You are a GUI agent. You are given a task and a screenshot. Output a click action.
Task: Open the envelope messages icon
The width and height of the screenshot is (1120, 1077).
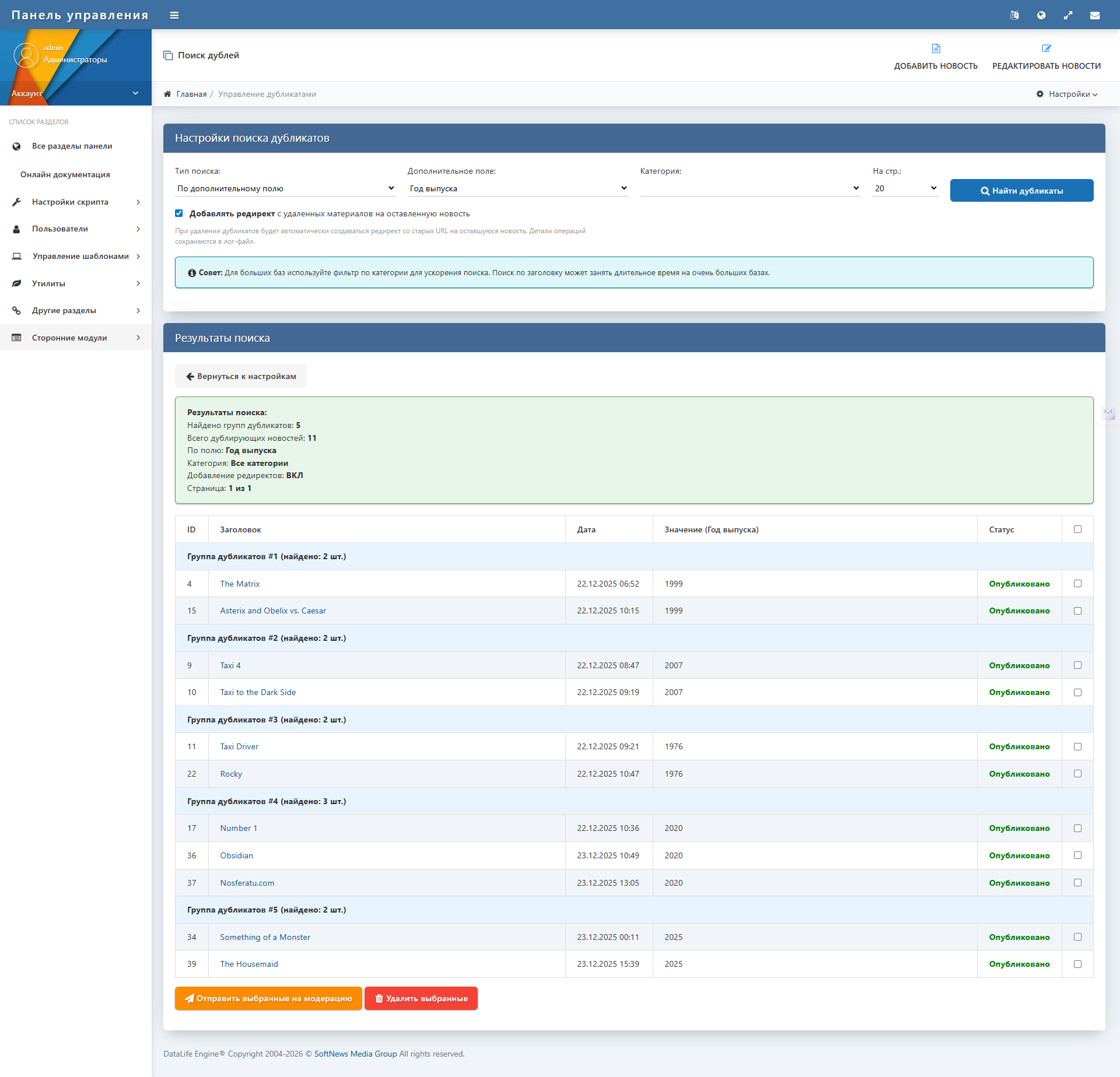[1095, 15]
